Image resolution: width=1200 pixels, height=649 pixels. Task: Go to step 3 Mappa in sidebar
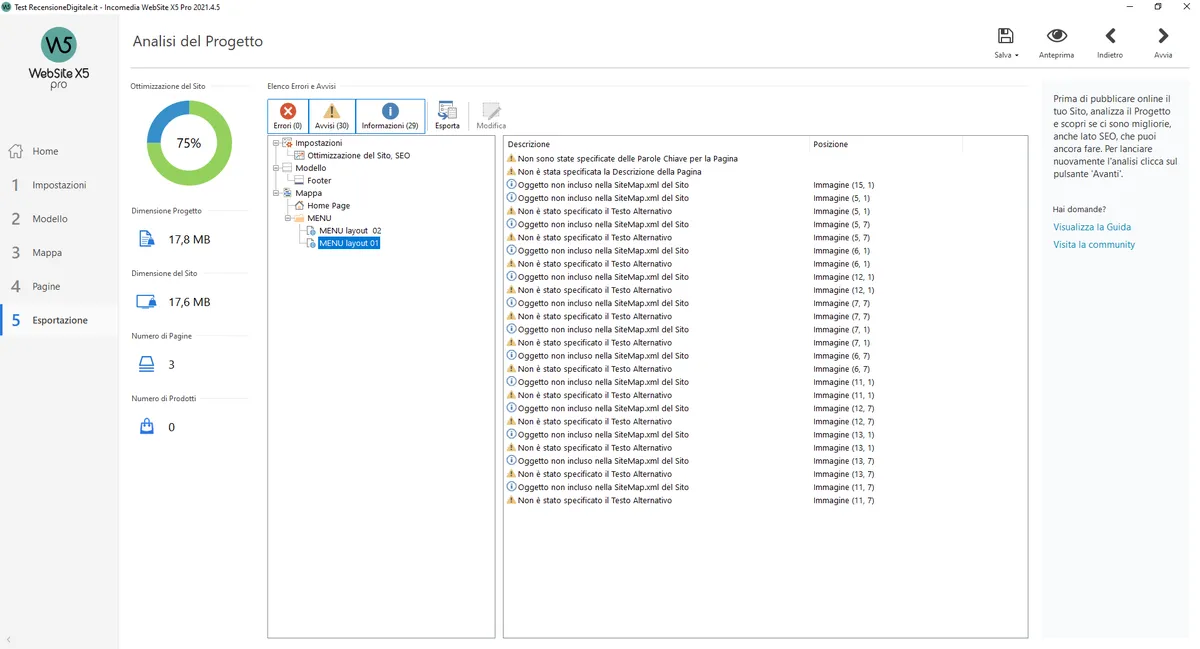[59, 253]
